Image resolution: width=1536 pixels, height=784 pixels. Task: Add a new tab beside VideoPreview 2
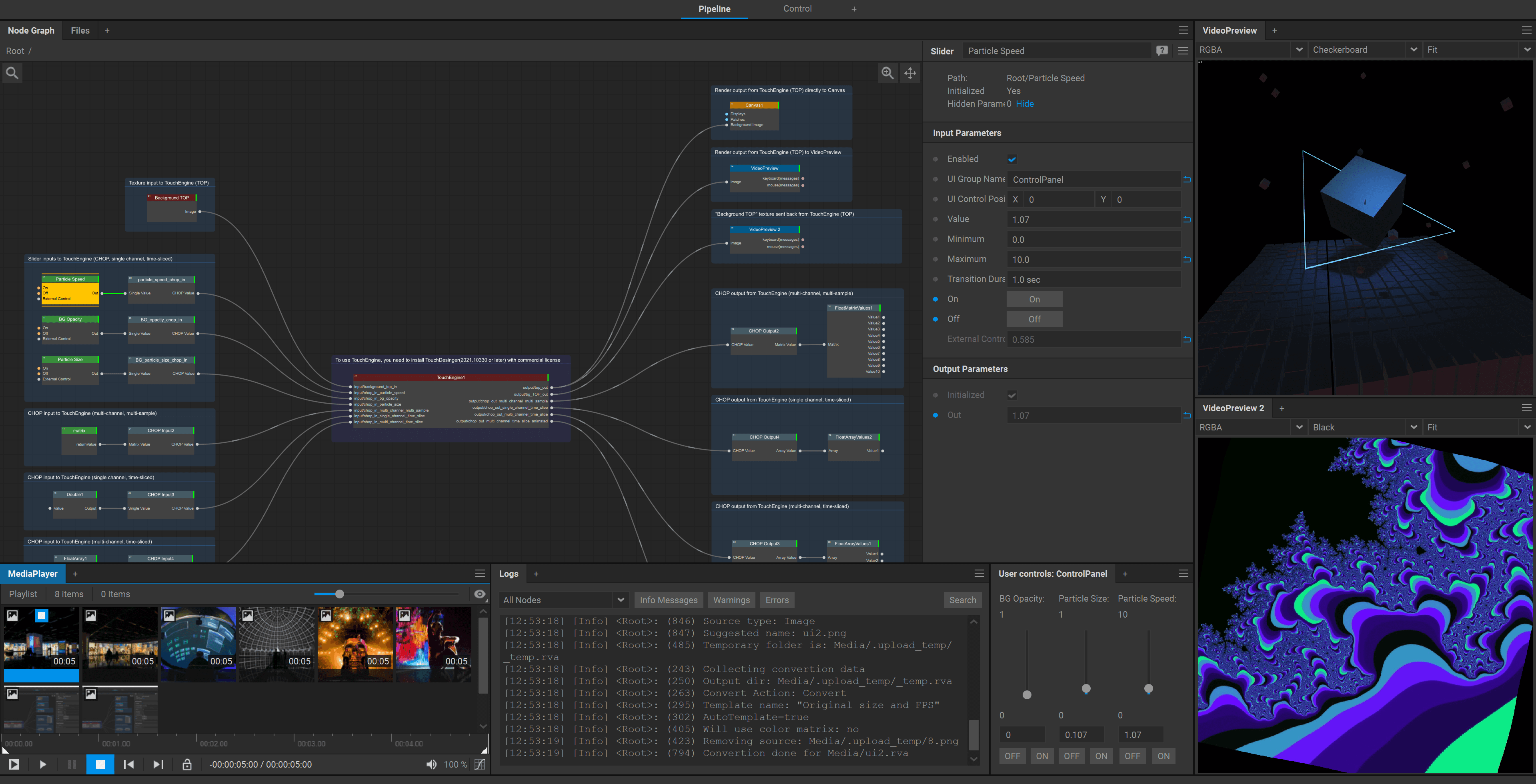pyautogui.click(x=1282, y=408)
